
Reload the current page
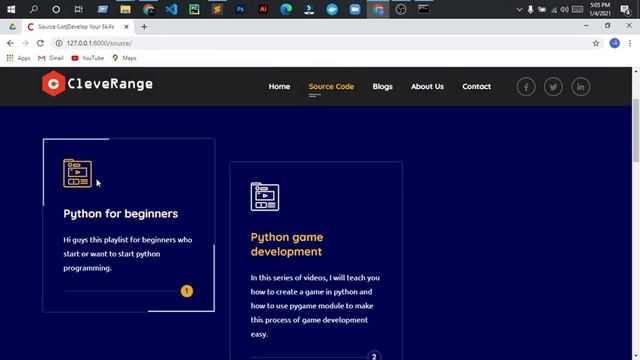point(40,43)
